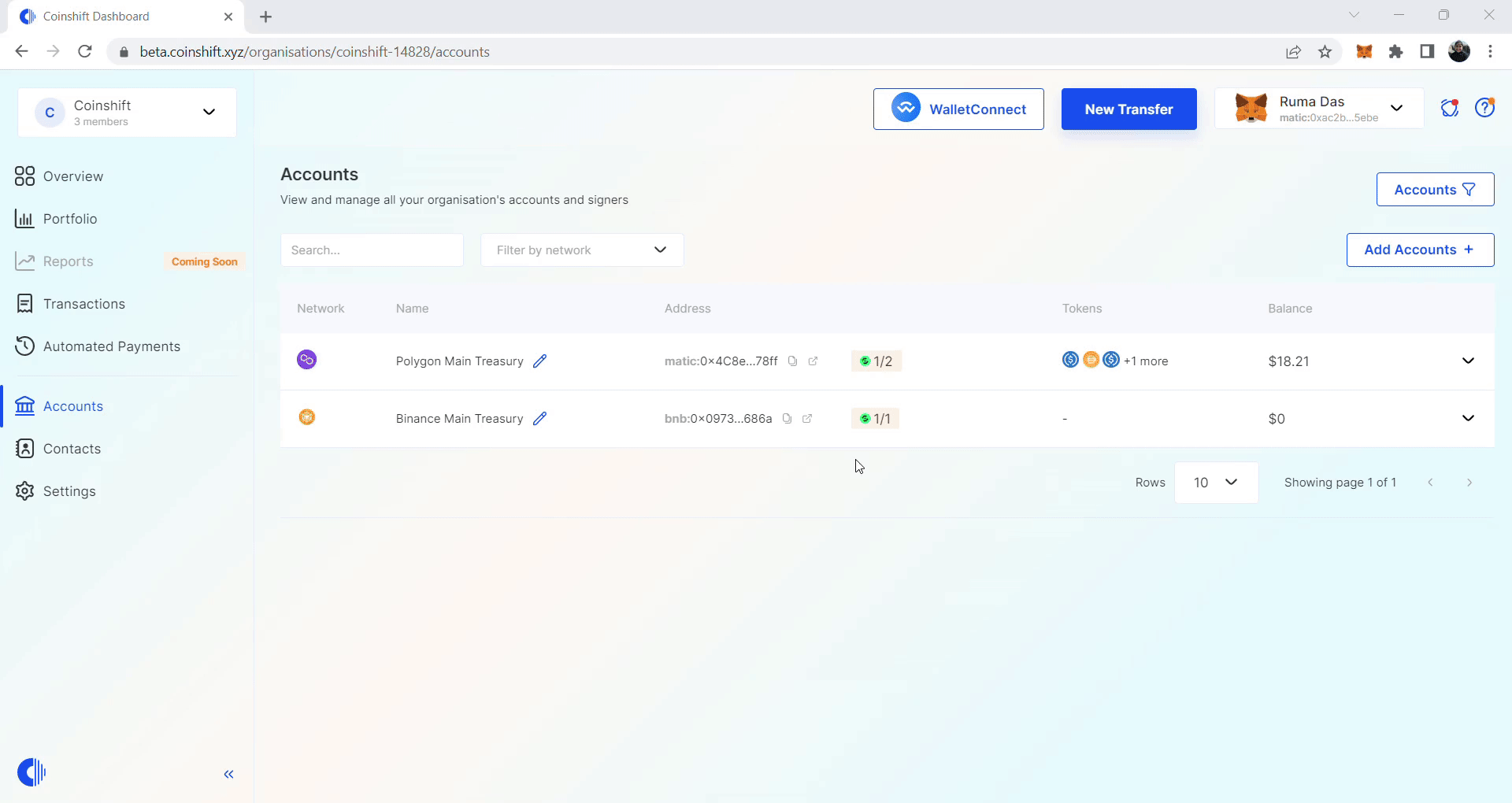The width and height of the screenshot is (1512, 803).
Task: Edit the Polygon Main Treasury name pencil icon
Action: coord(539,361)
